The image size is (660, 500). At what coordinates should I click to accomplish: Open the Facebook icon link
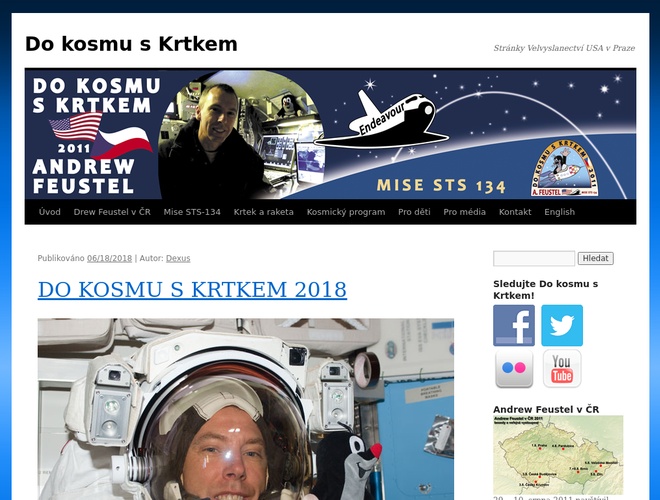click(514, 325)
